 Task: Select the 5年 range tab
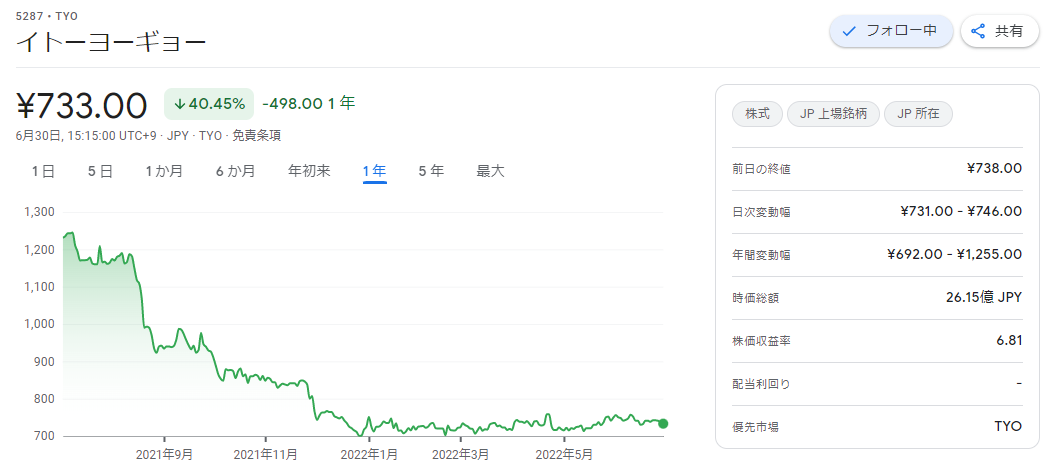431,172
